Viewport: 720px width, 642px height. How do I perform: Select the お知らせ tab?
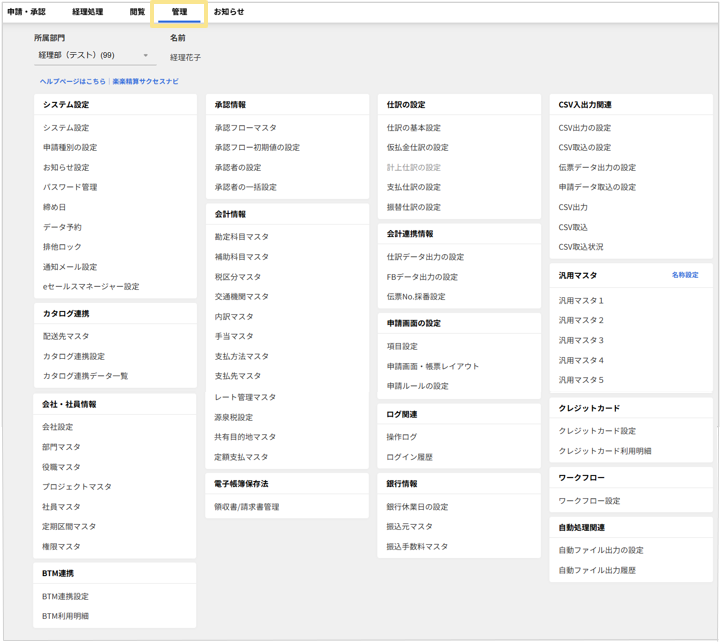coord(228,12)
